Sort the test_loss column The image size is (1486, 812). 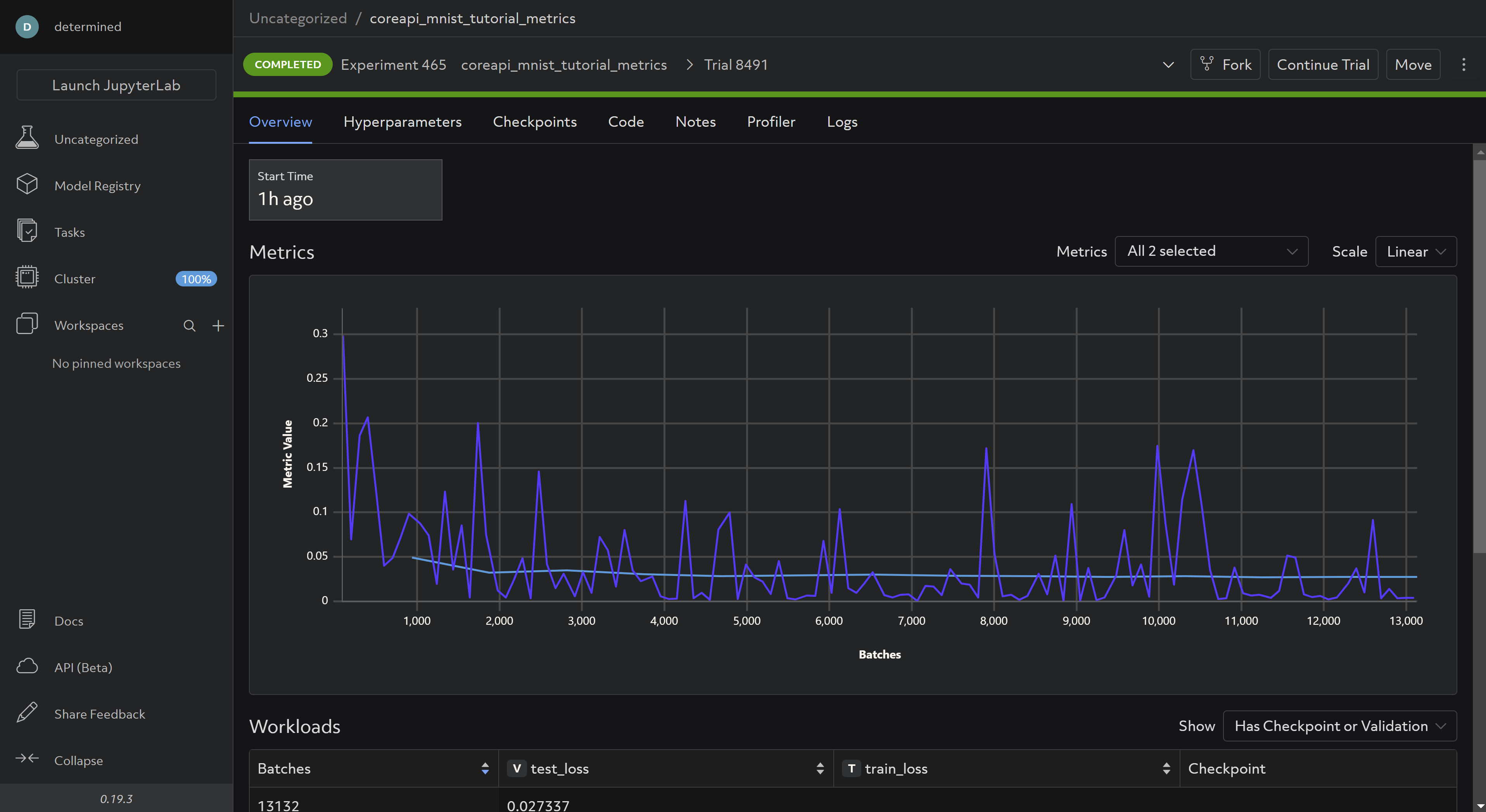click(x=820, y=768)
